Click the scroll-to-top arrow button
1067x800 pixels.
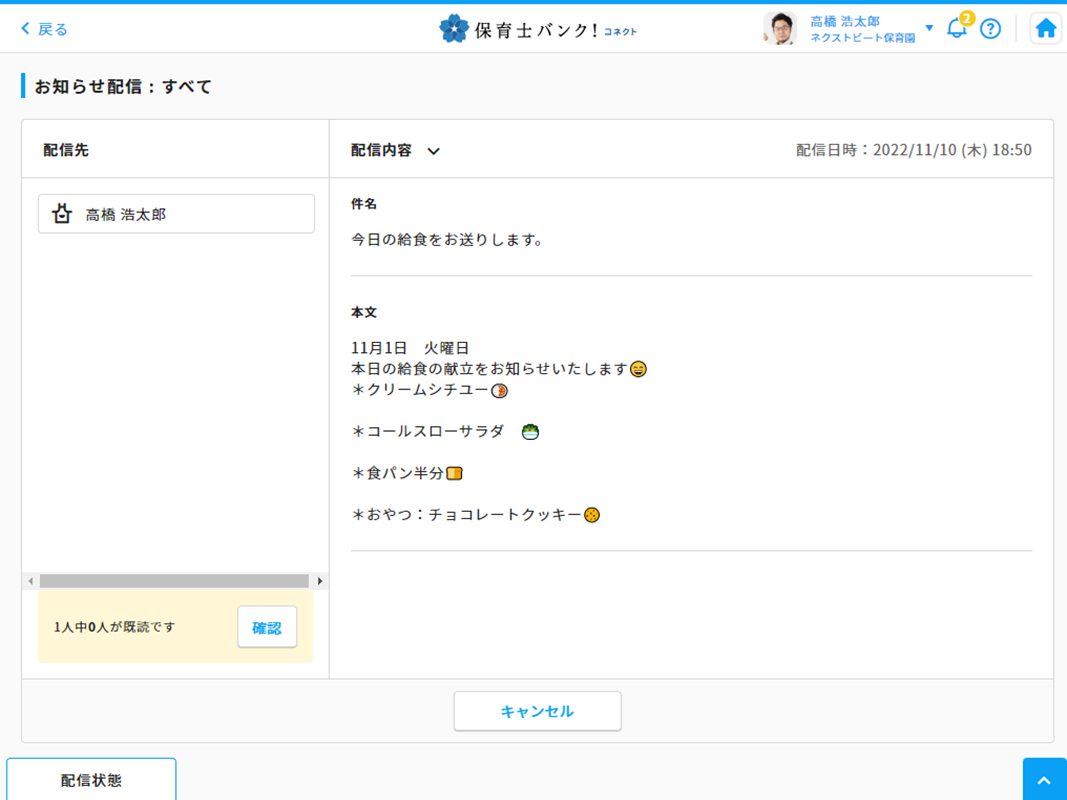(x=1044, y=781)
